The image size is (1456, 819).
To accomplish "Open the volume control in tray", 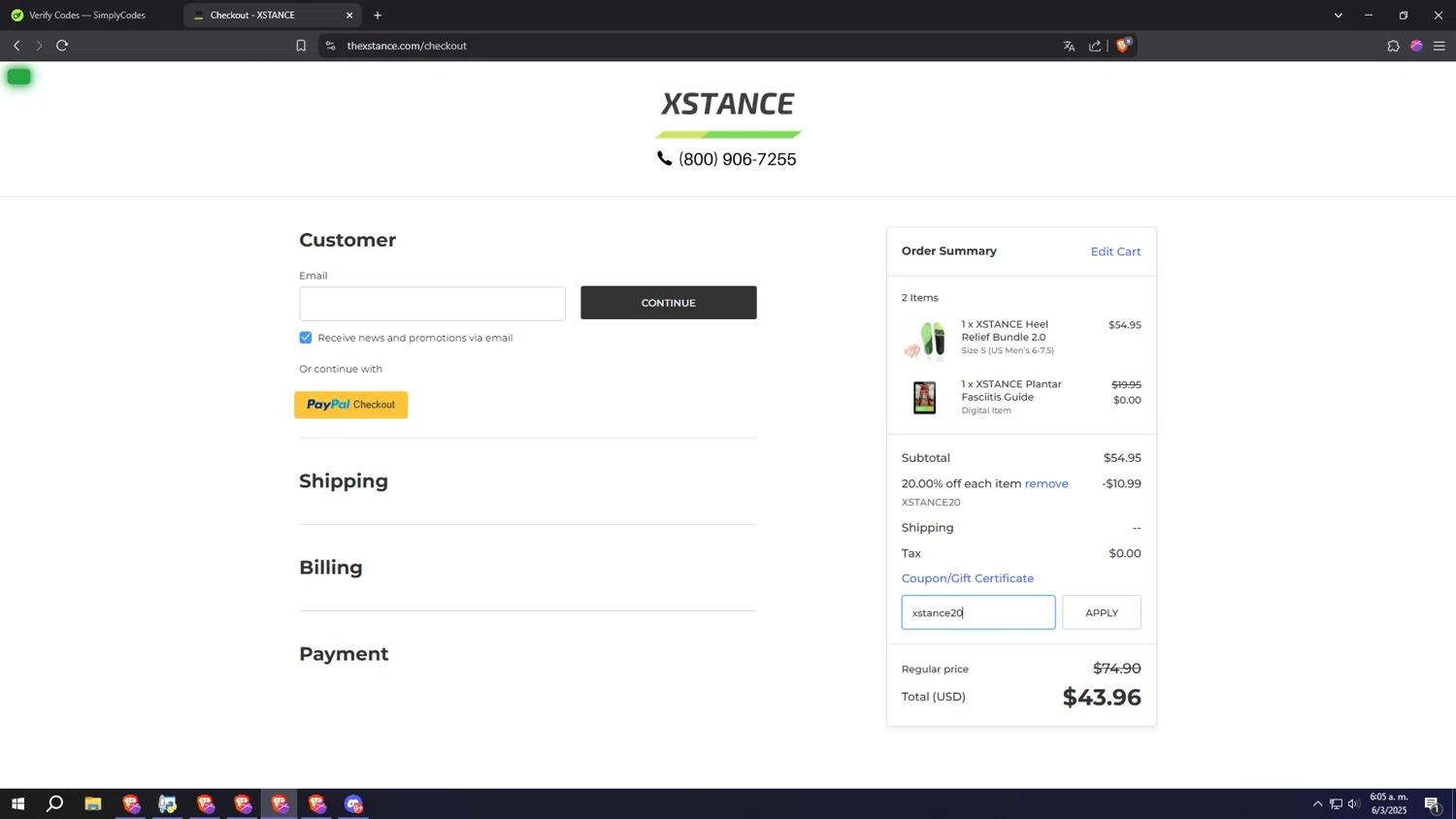I will point(1353,803).
